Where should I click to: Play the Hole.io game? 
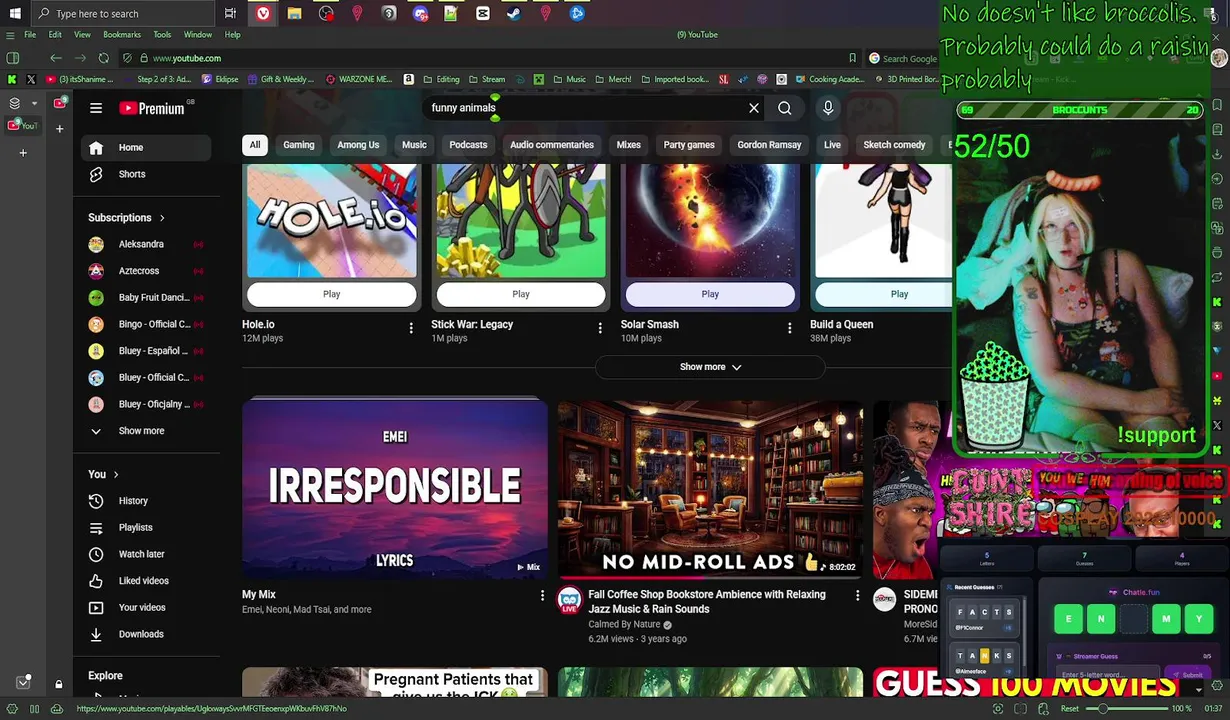(331, 294)
